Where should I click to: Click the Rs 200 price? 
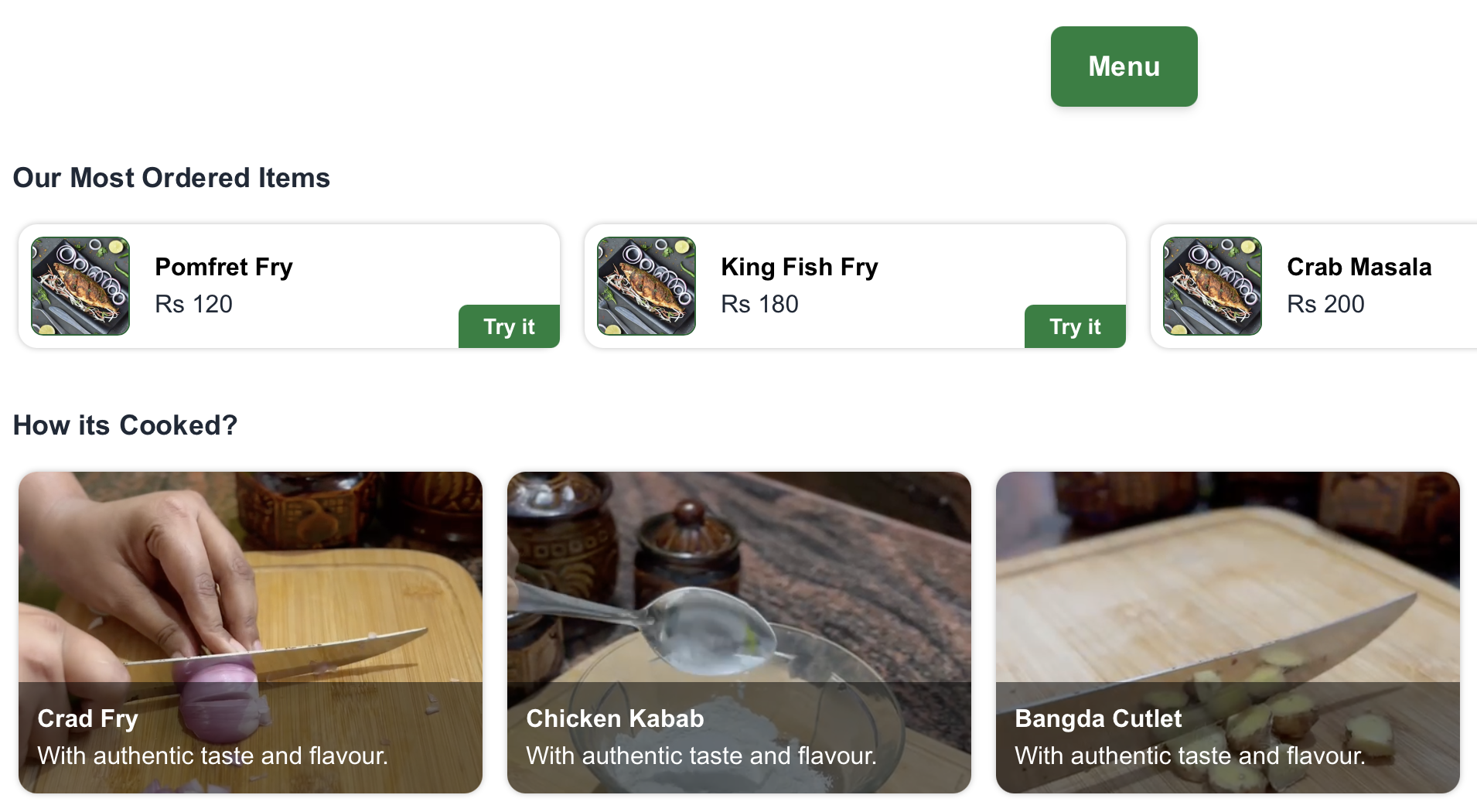1325,304
